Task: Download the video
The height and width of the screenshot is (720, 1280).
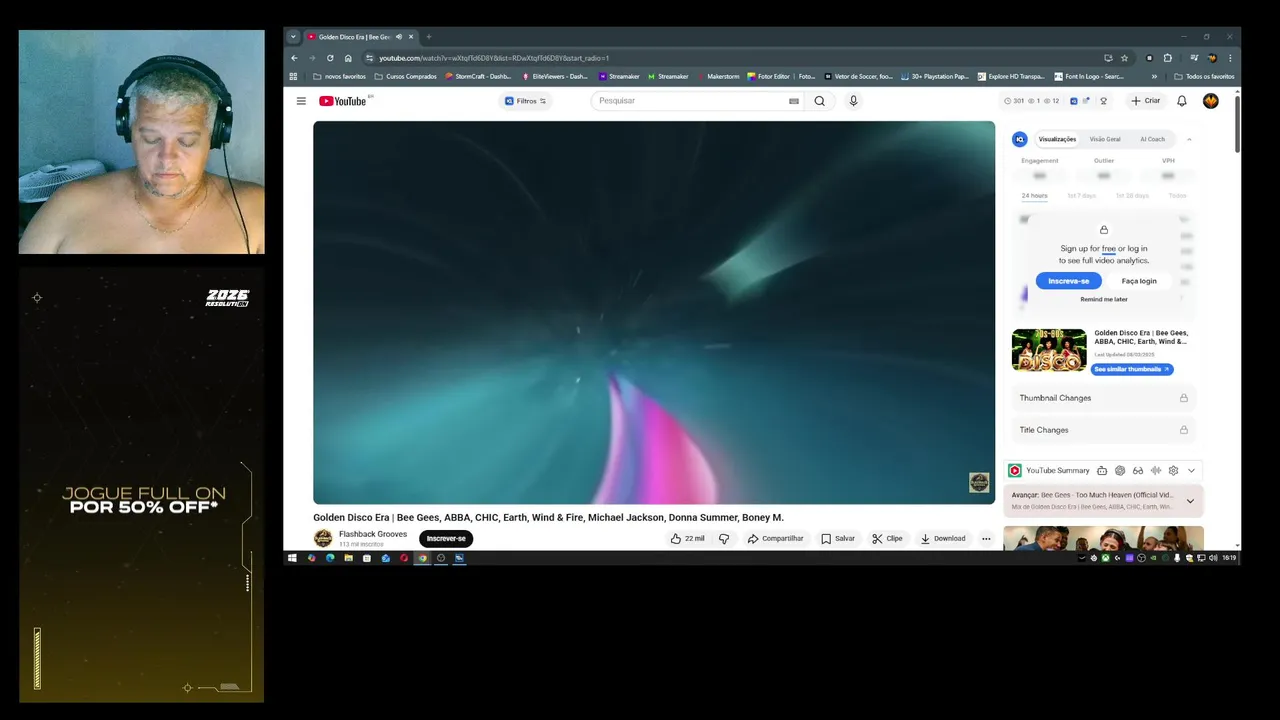Action: pos(943,538)
